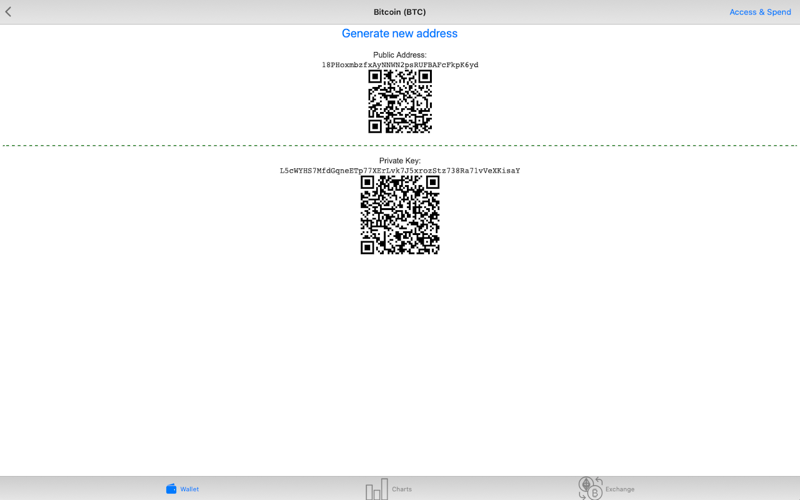The width and height of the screenshot is (800, 500).
Task: Switch to the Exchange tab label
Action: coord(620,489)
